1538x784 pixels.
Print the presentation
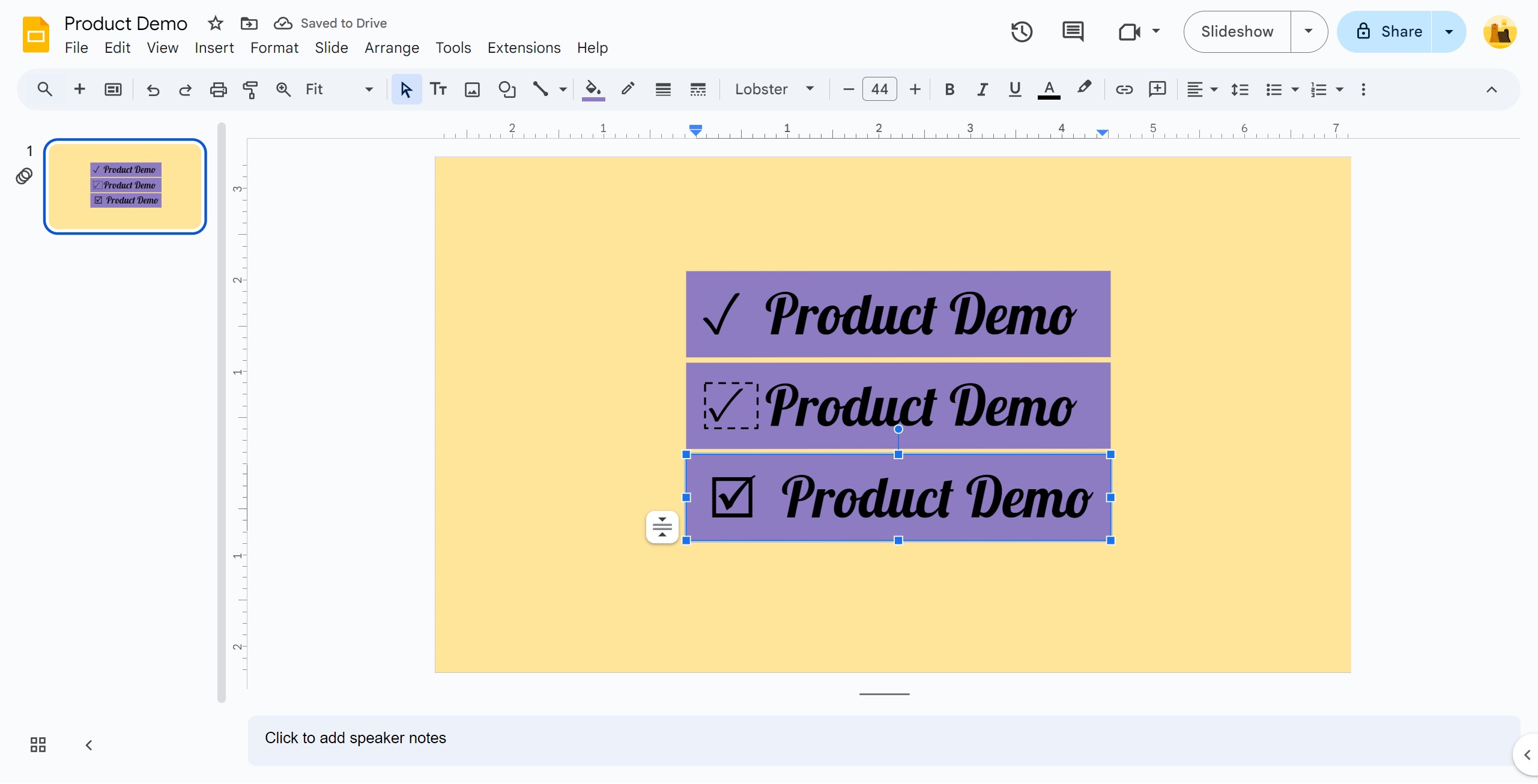[218, 89]
